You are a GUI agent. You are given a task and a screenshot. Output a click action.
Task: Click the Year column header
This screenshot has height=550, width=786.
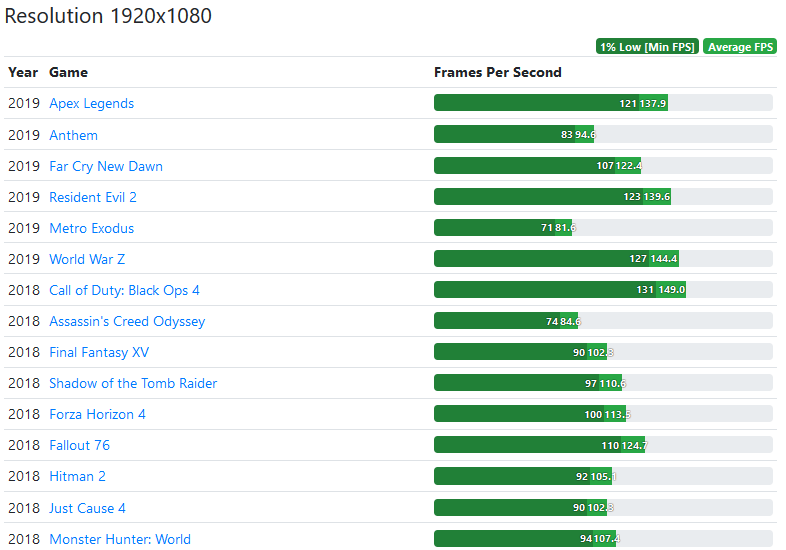[23, 72]
